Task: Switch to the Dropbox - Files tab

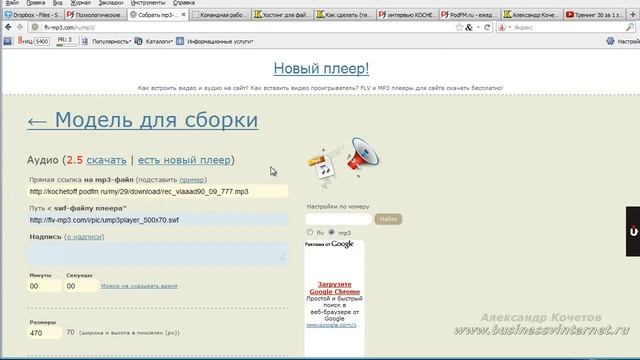Action: tap(33, 15)
